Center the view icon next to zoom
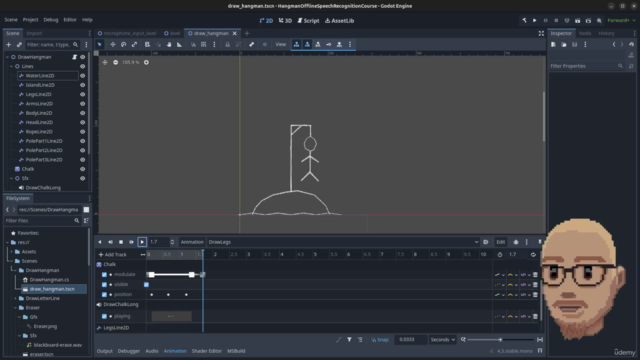Screen dimensions: 640x360 click(105, 62)
